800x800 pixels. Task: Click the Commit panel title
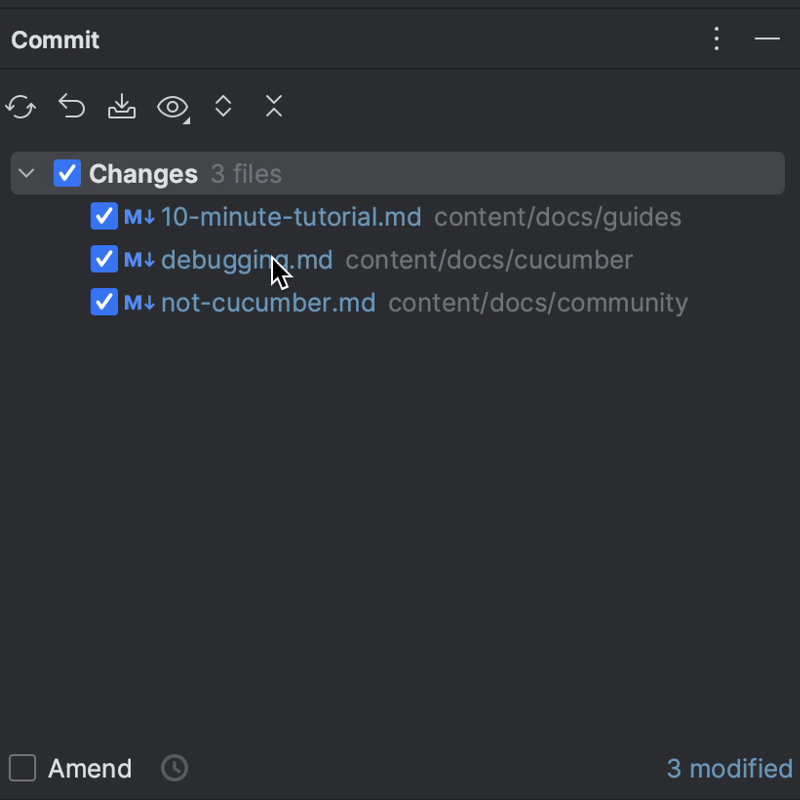(55, 40)
